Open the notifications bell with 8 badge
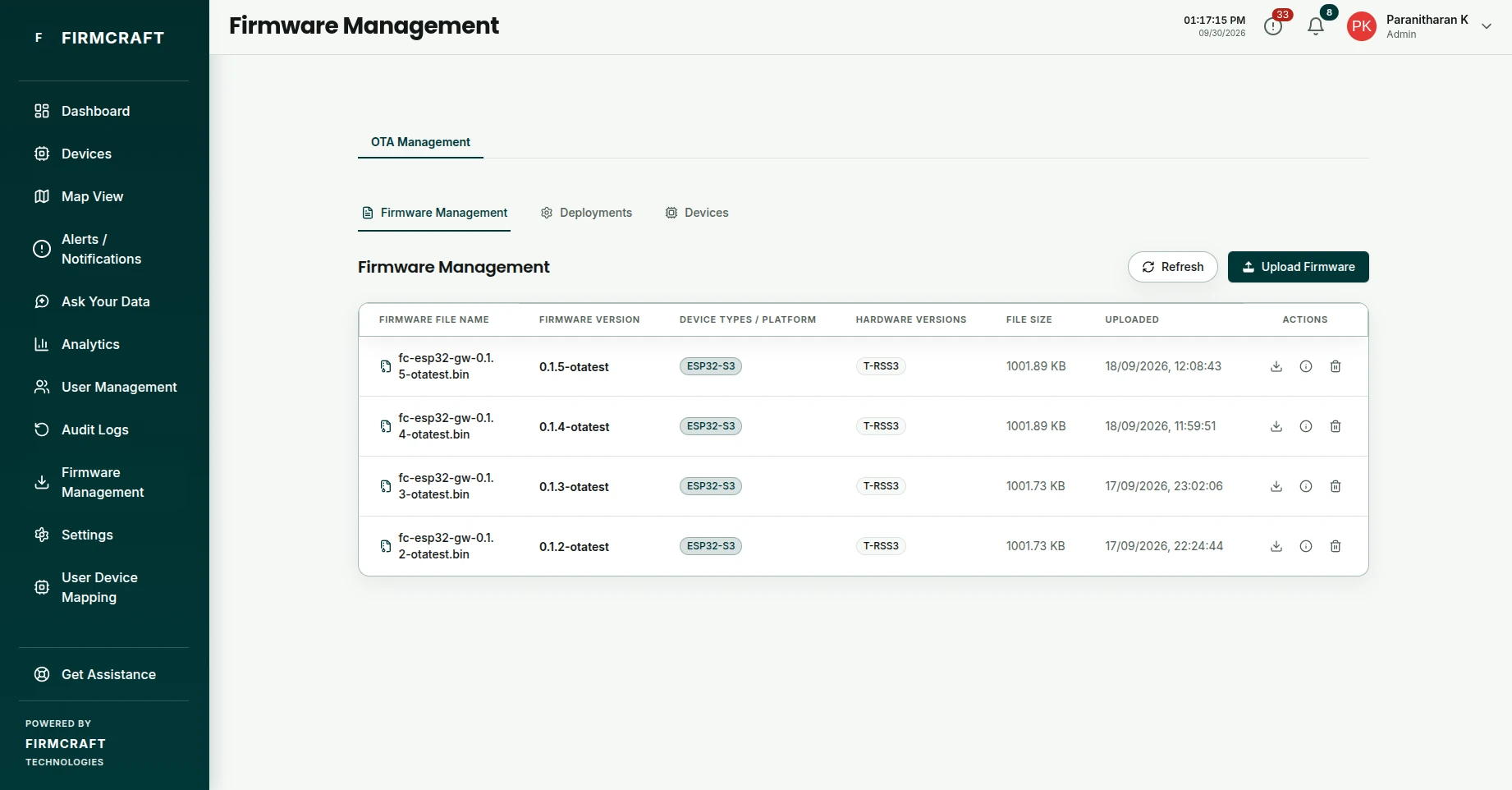Screen dimensions: 1512x790 click(x=1316, y=26)
